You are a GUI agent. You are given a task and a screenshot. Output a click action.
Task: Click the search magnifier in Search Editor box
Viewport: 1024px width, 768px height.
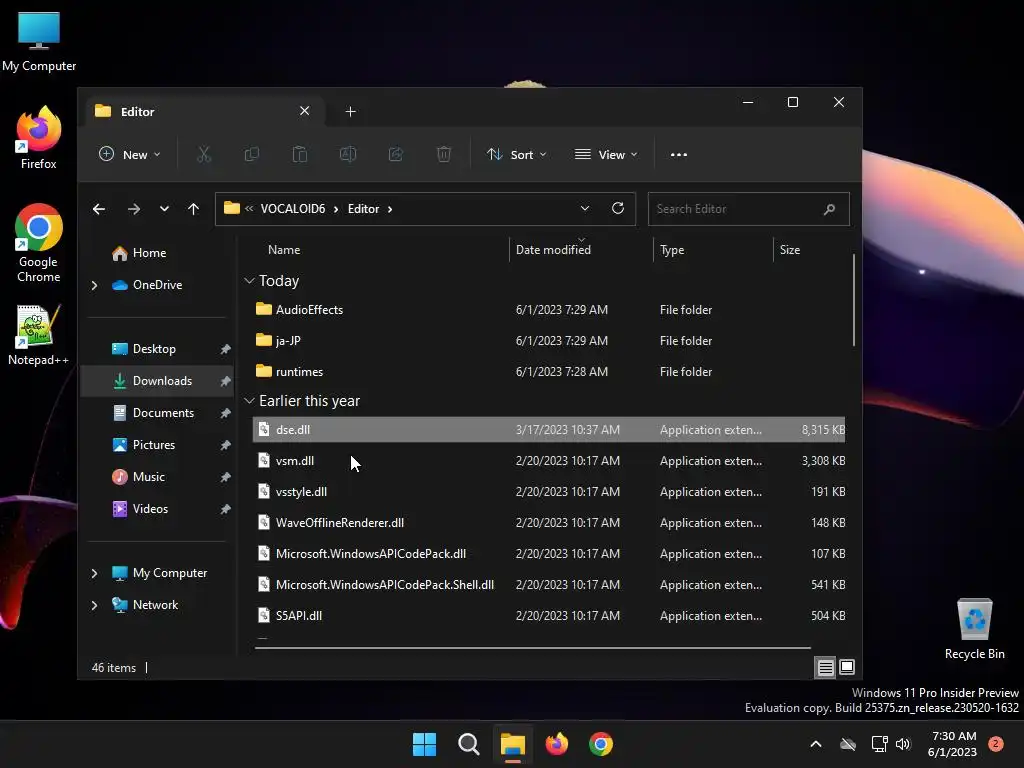point(829,209)
